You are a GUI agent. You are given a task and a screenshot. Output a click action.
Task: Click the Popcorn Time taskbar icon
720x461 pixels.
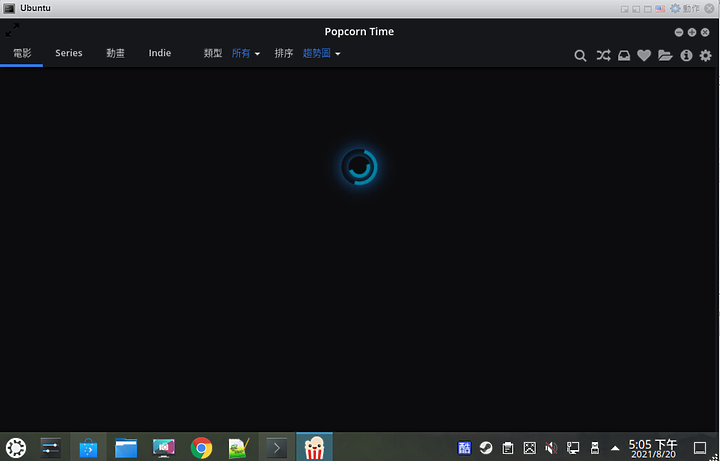click(315, 447)
